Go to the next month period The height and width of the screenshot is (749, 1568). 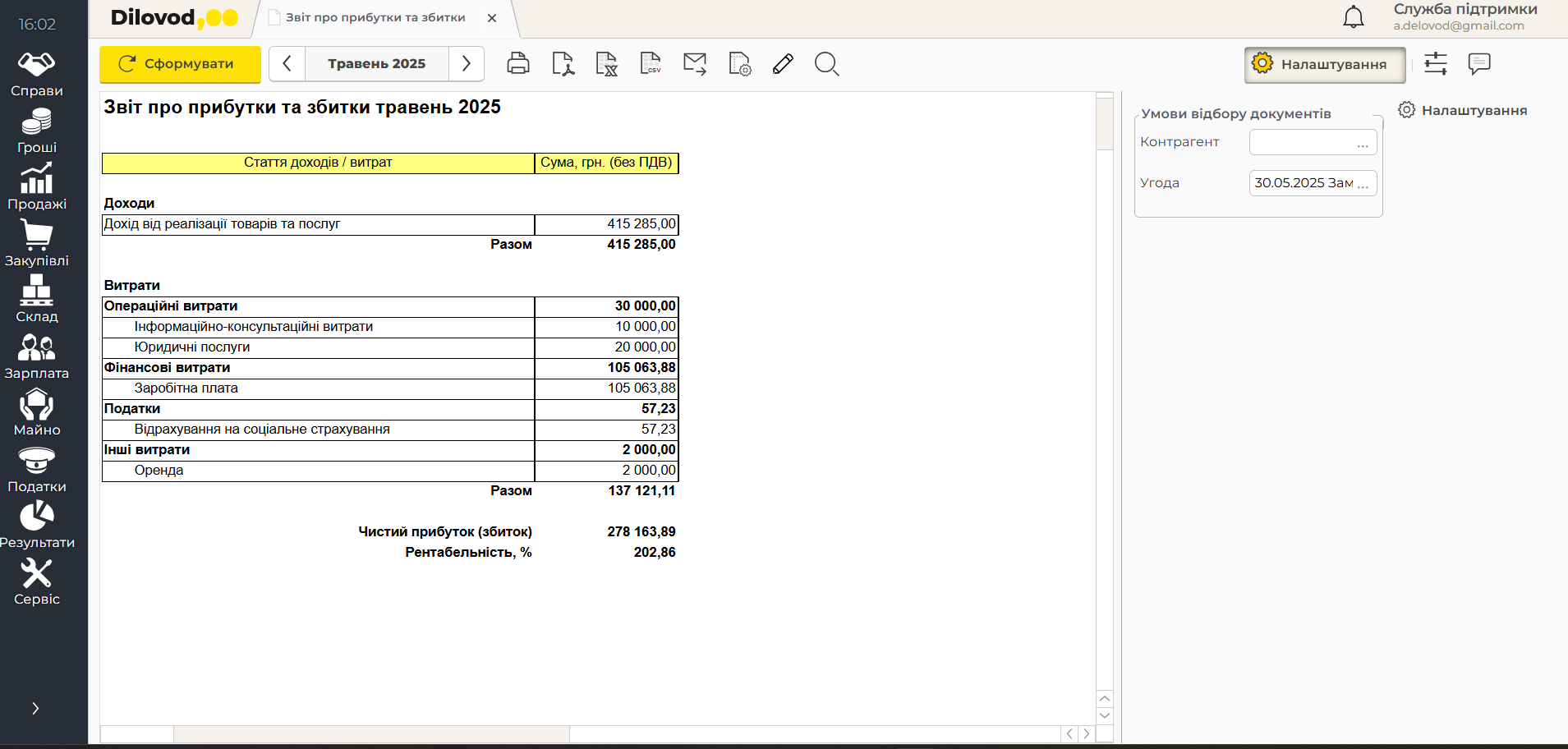467,64
